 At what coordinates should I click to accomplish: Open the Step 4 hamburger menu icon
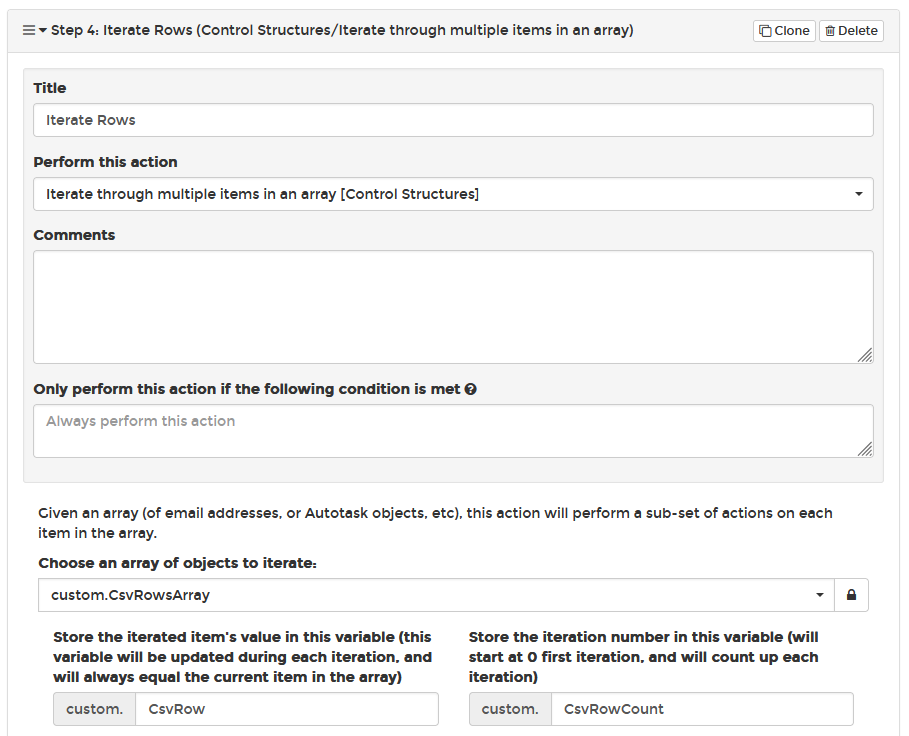coord(28,30)
